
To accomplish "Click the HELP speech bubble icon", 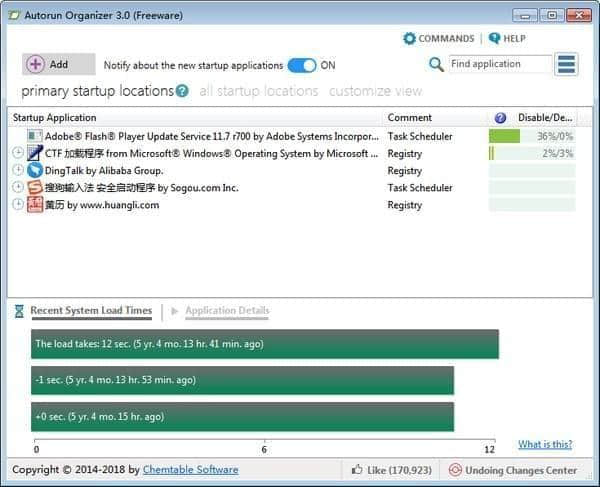I will tap(494, 39).
